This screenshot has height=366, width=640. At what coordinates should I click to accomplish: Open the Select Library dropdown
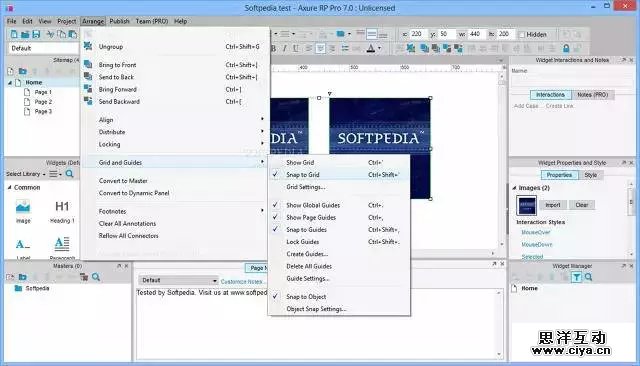(x=26, y=174)
